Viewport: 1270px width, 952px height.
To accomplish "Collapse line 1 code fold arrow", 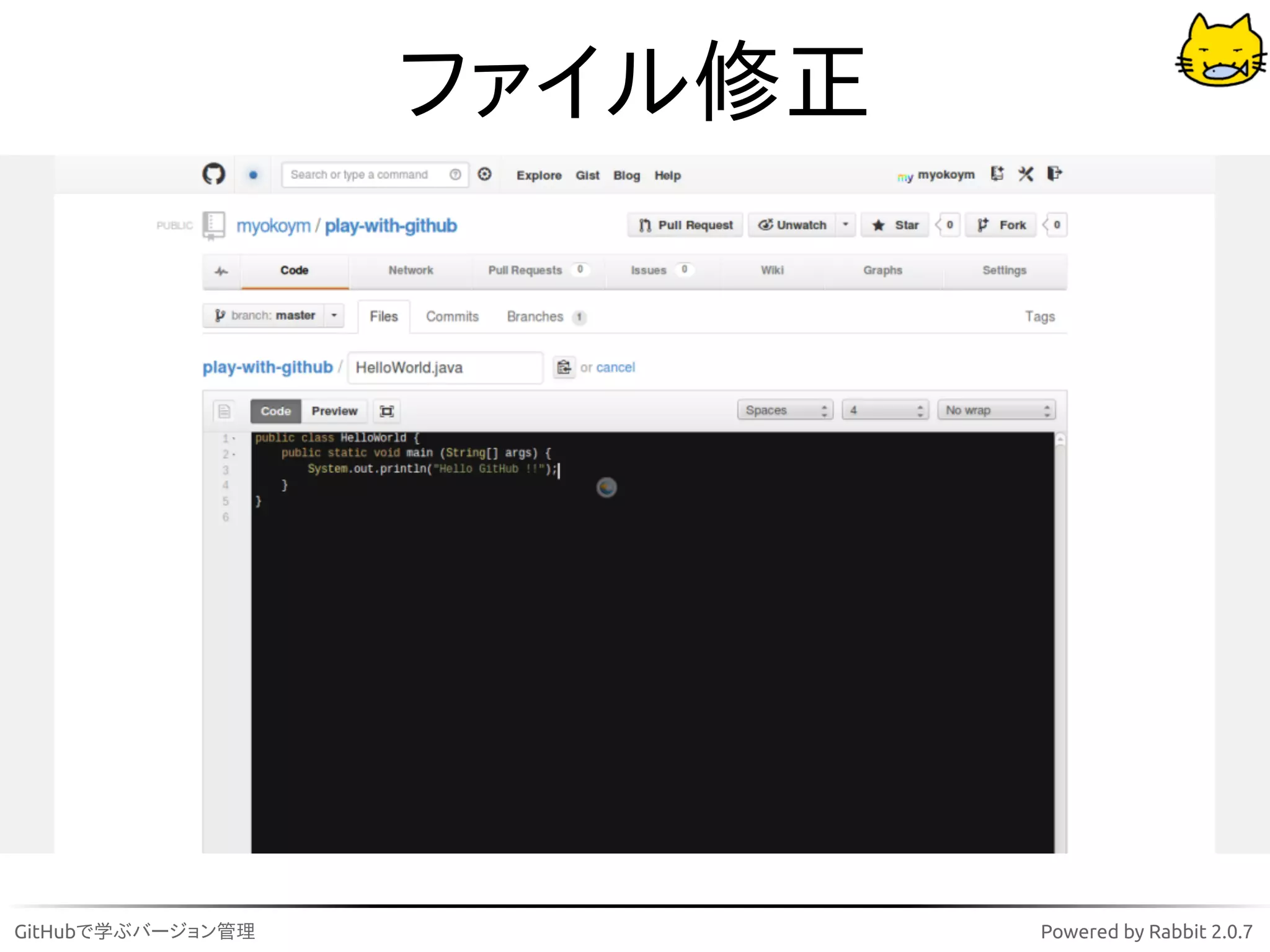I will pos(234,439).
